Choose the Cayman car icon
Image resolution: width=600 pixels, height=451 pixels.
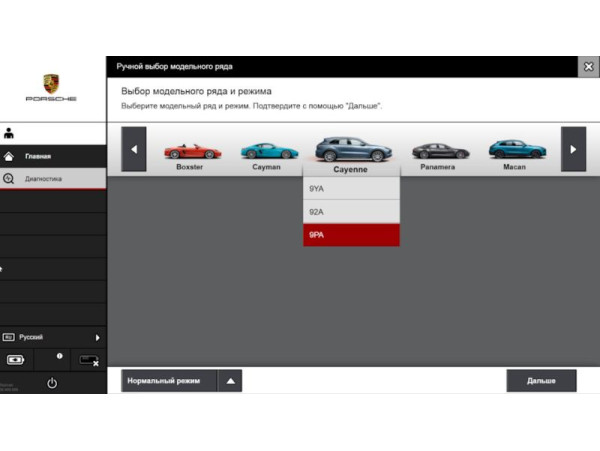click(x=268, y=151)
